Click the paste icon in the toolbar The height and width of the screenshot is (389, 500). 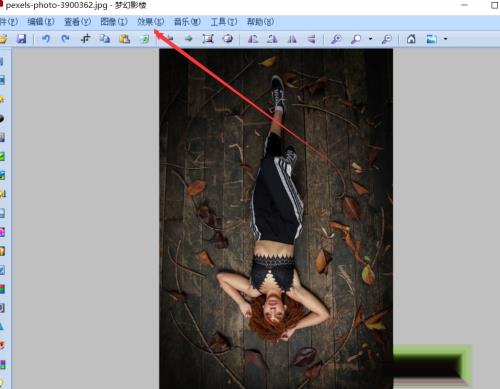[124, 39]
